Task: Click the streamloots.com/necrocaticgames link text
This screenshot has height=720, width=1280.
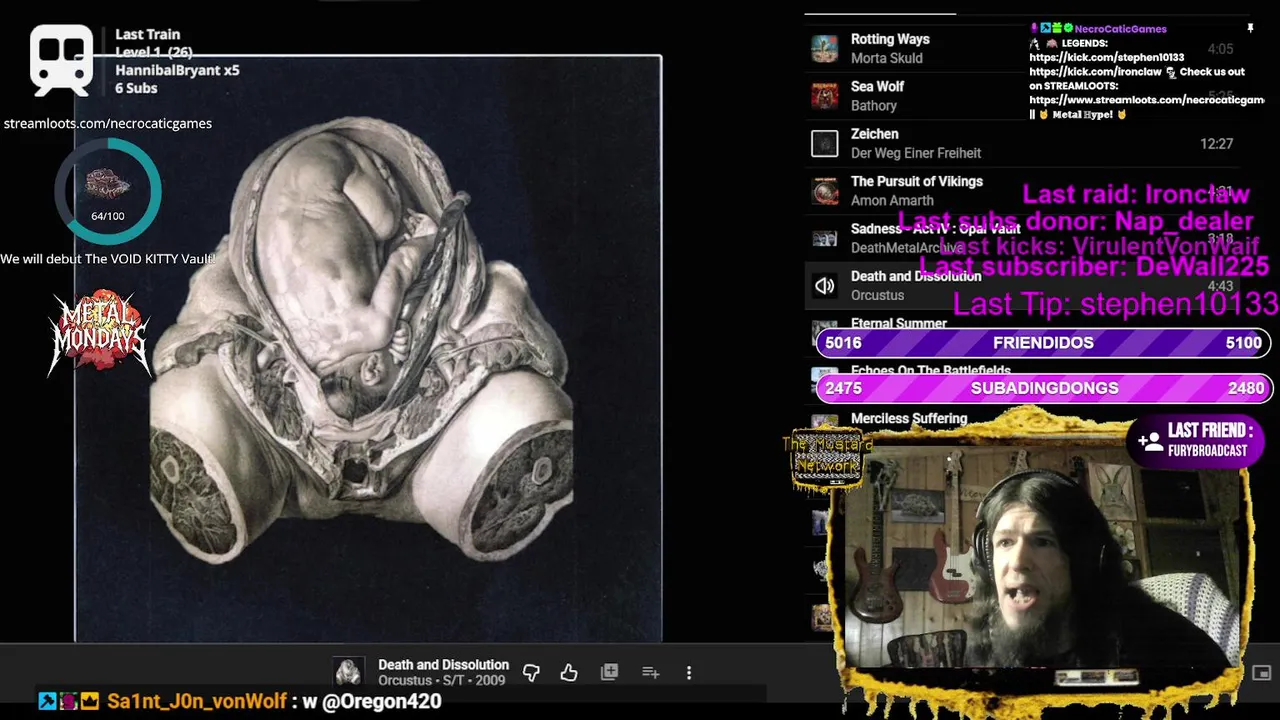Action: tap(108, 124)
